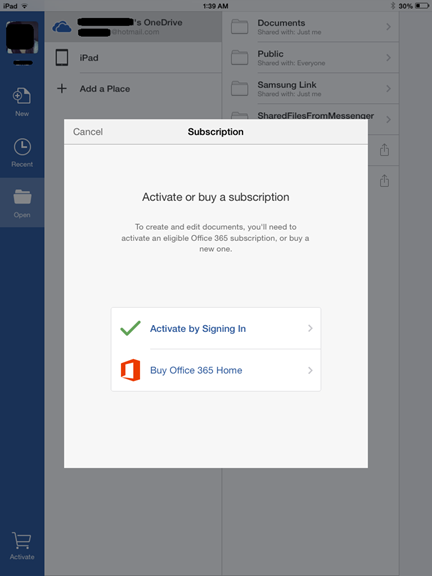Tap the upper share icon behind dialog
432x576 pixels.
point(384,150)
